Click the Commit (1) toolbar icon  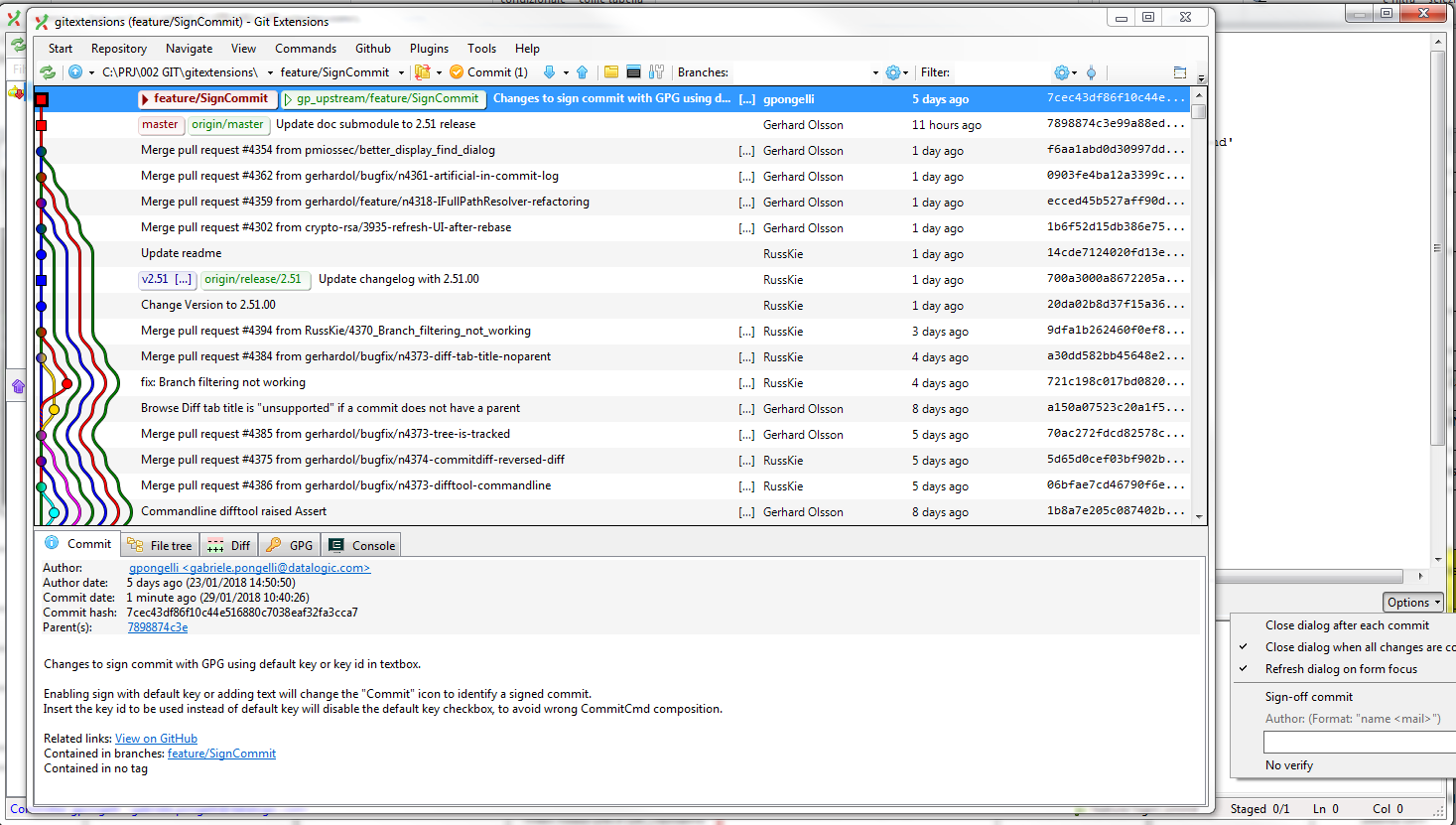click(489, 71)
